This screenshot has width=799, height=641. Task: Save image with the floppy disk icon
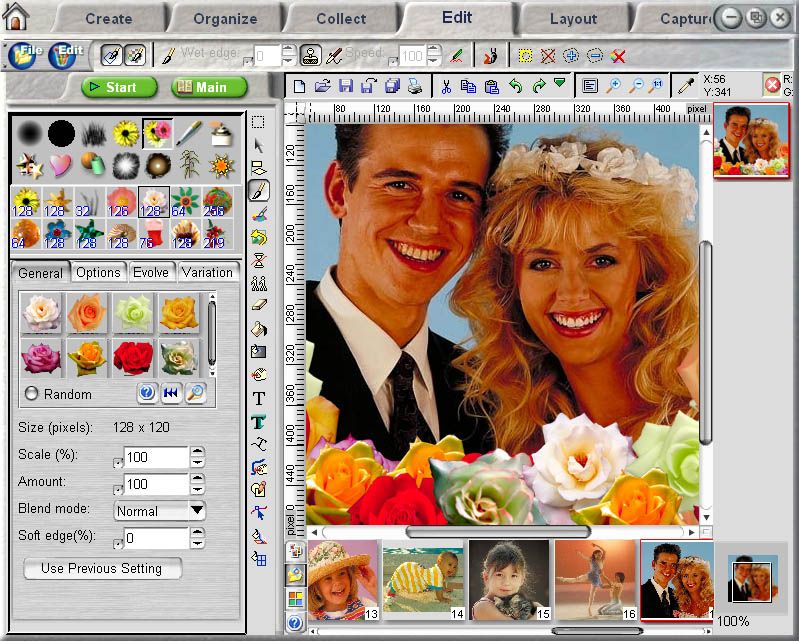346,86
